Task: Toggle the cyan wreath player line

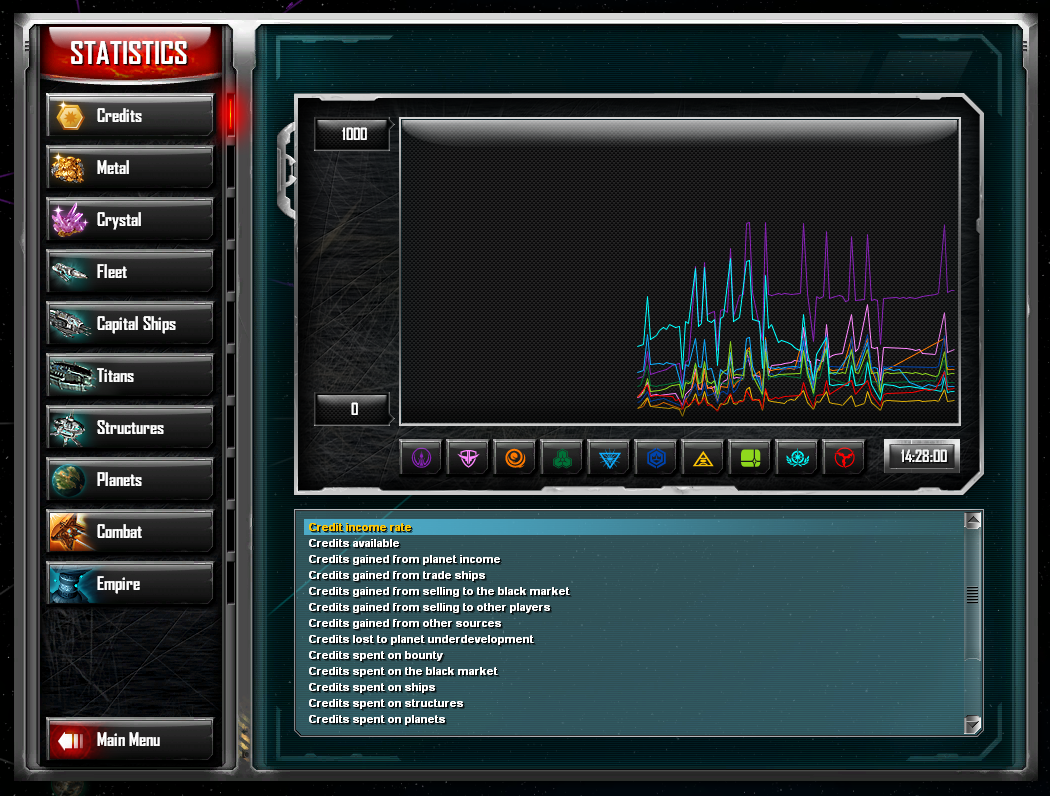Action: click(x=797, y=458)
